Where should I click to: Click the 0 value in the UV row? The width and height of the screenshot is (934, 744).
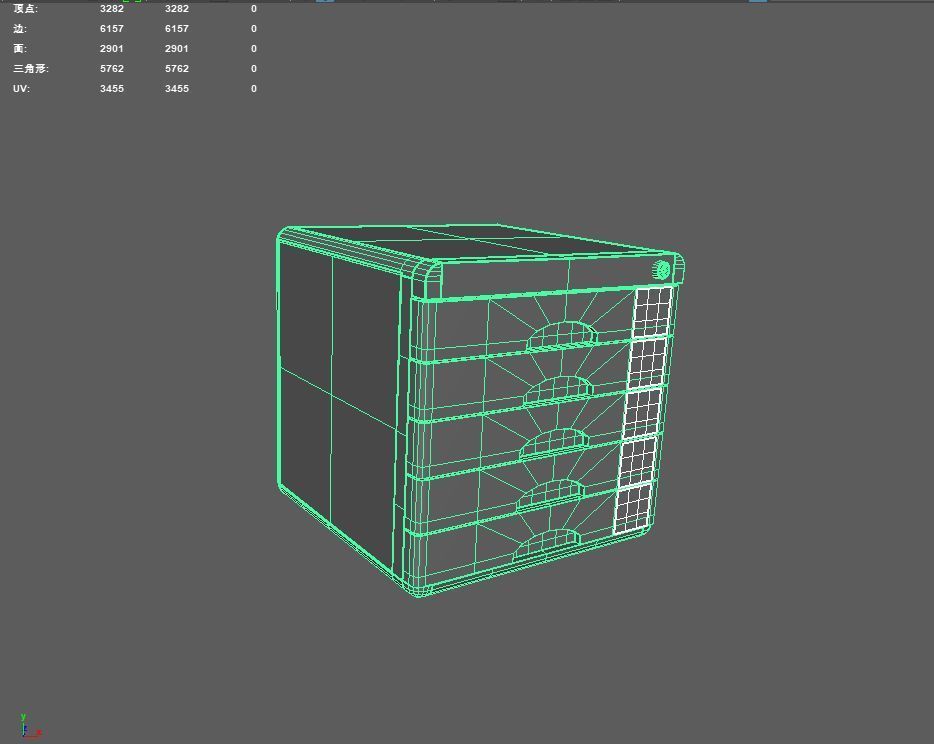point(254,89)
